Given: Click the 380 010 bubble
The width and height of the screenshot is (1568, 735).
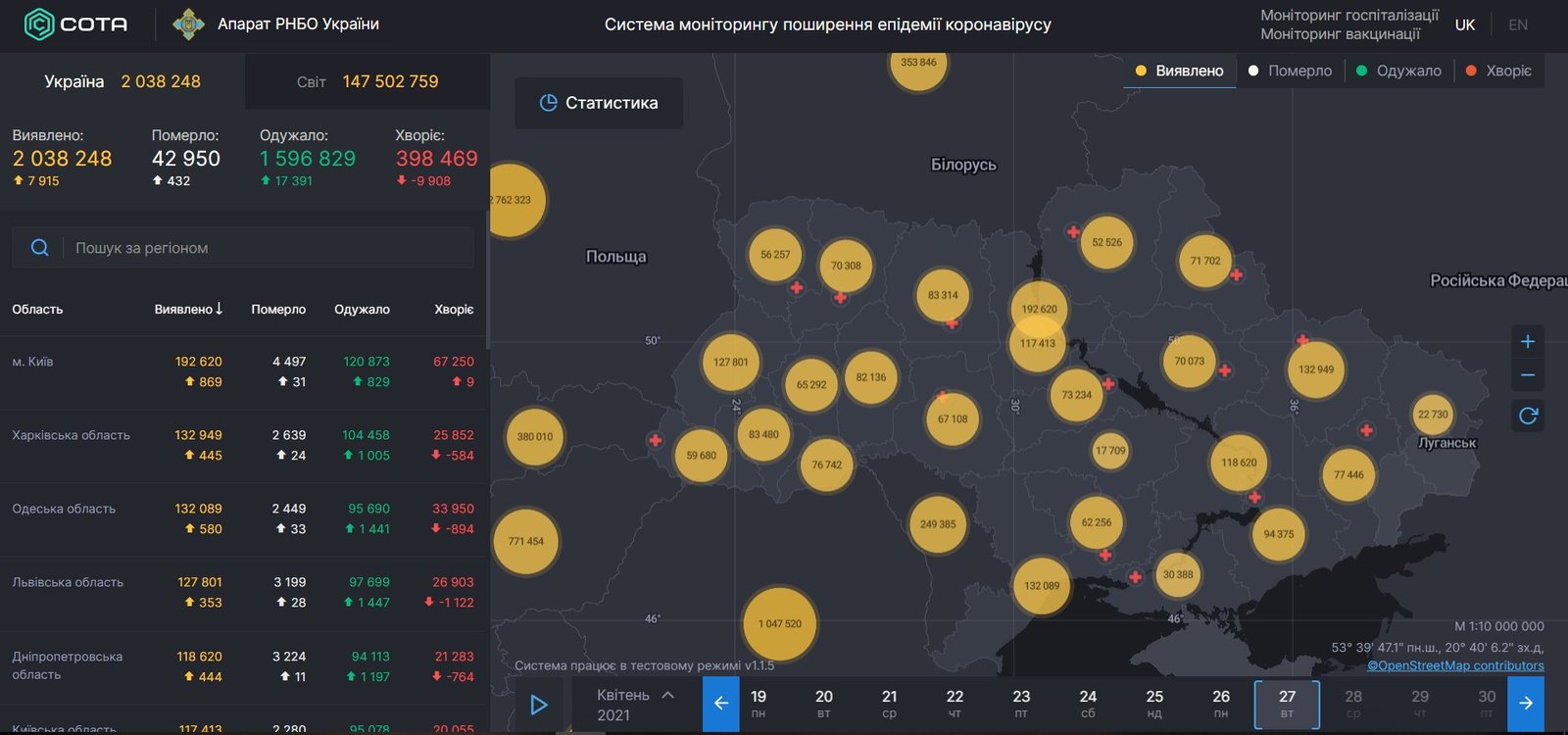Looking at the screenshot, I should 534,436.
